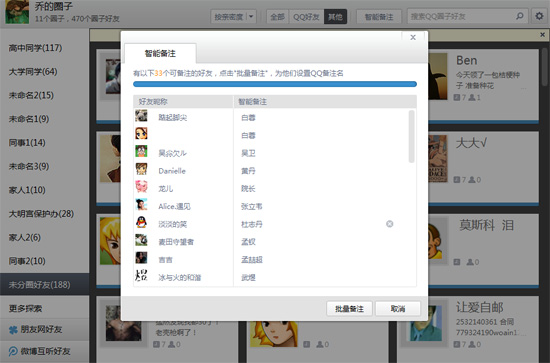The width and height of the screenshot is (550, 363).
Task: Open the Ben friend card in background
Action: (483, 85)
